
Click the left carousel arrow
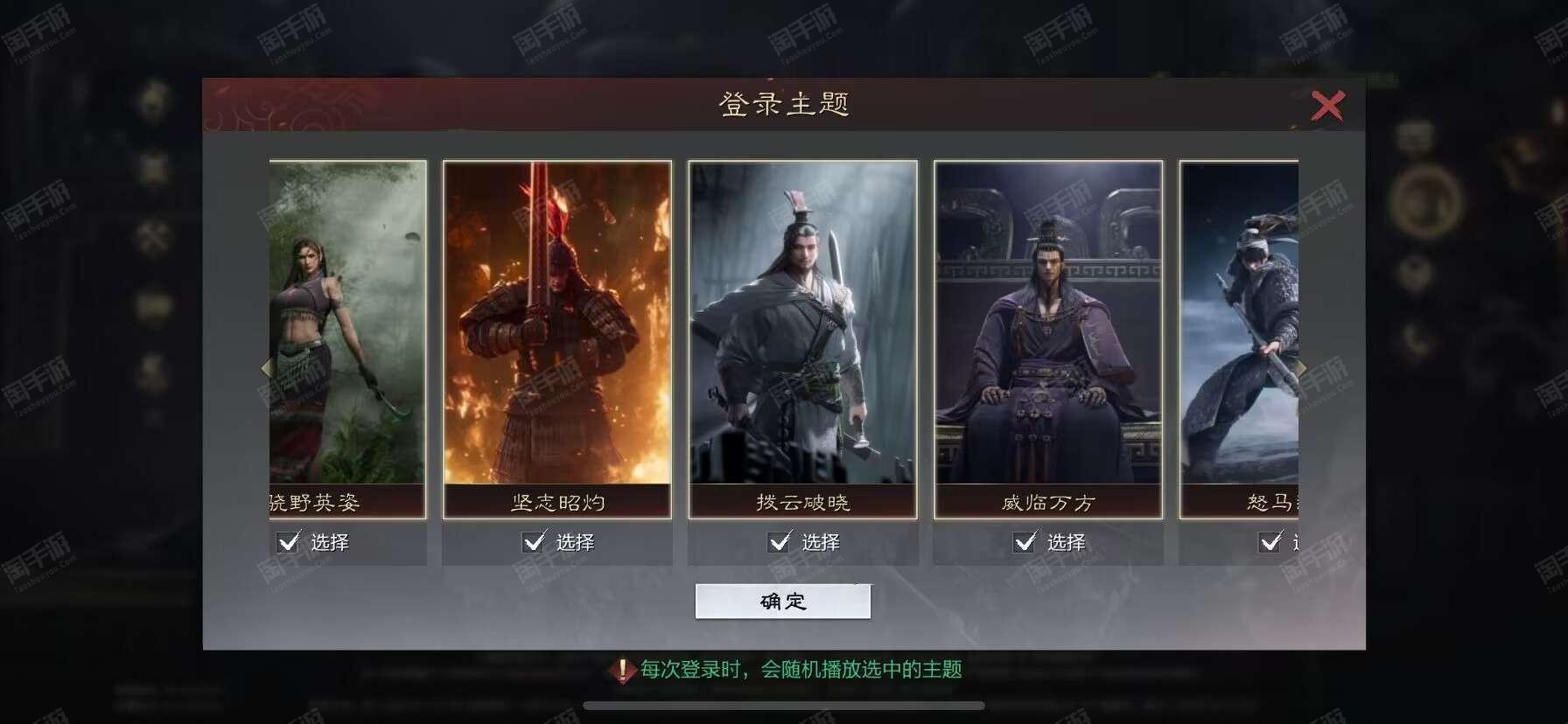(266, 368)
